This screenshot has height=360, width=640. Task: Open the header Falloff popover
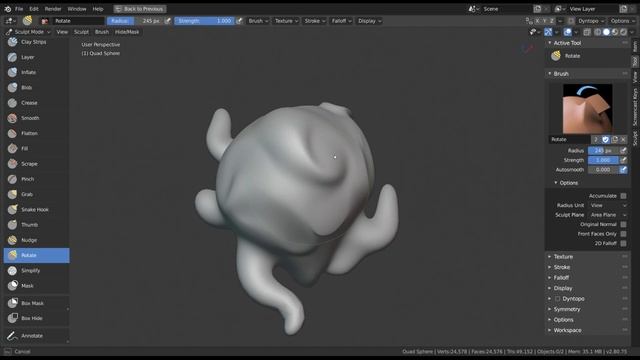click(341, 21)
